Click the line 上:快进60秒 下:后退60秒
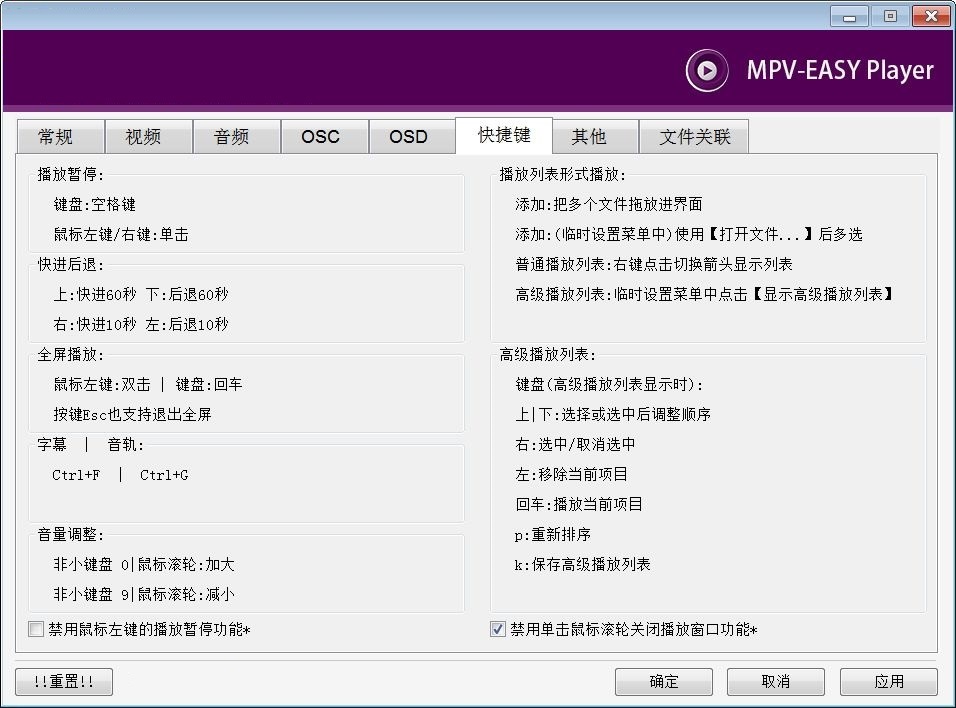Image resolution: width=956 pixels, height=708 pixels. pos(141,295)
